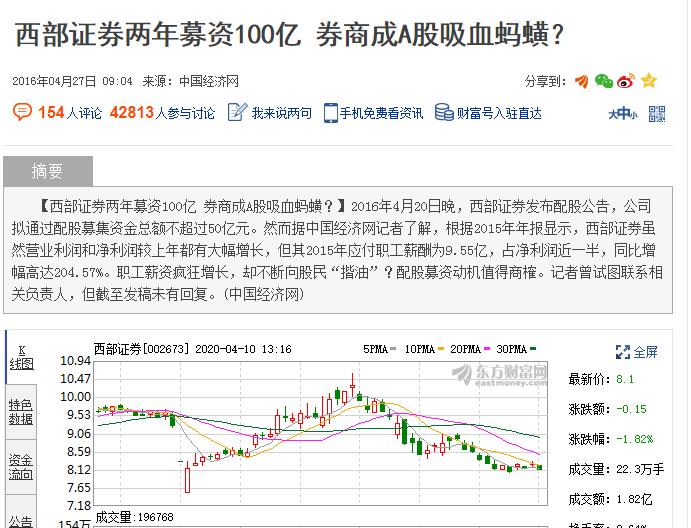Open 154人评论 link
Viewport: 691px width, 528px height.
(70, 113)
